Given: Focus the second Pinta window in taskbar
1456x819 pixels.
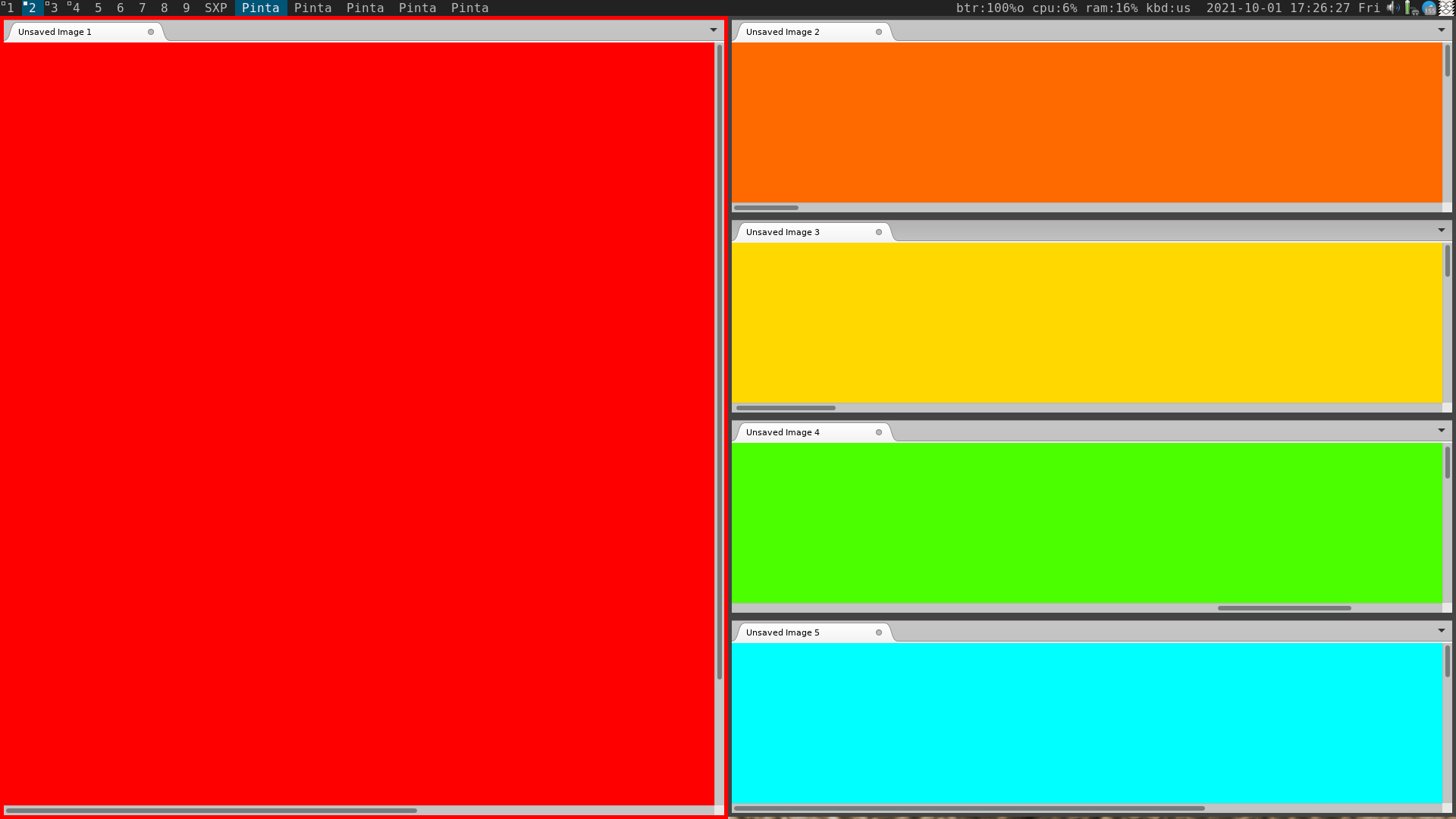Looking at the screenshot, I should [313, 8].
